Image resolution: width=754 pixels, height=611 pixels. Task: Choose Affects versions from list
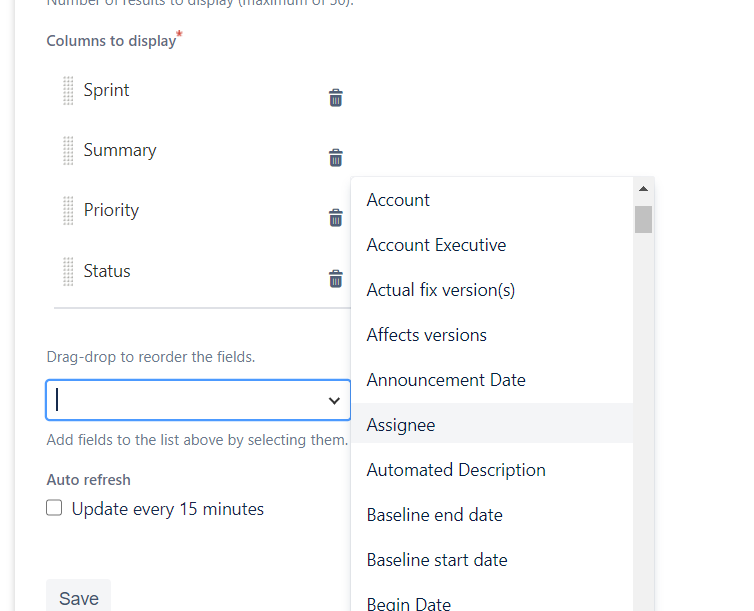pyautogui.click(x=427, y=335)
